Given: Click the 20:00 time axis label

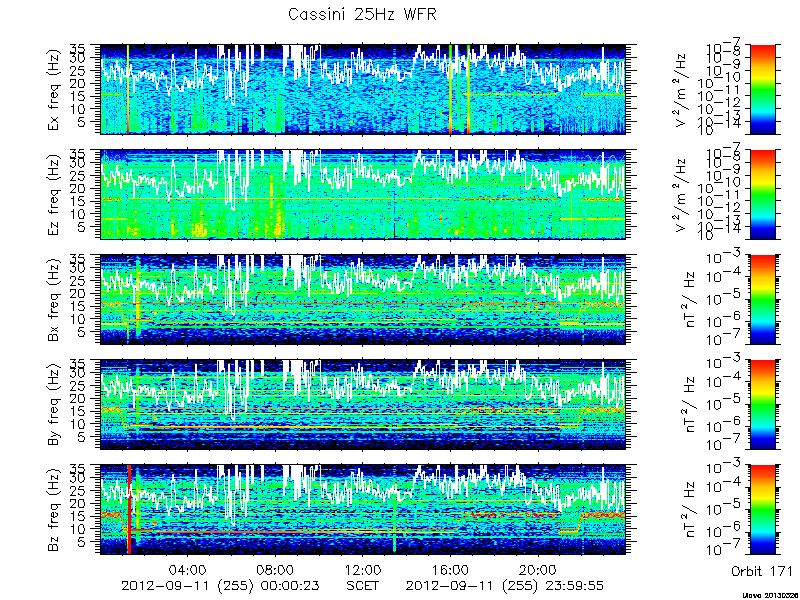Looking at the screenshot, I should (538, 569).
